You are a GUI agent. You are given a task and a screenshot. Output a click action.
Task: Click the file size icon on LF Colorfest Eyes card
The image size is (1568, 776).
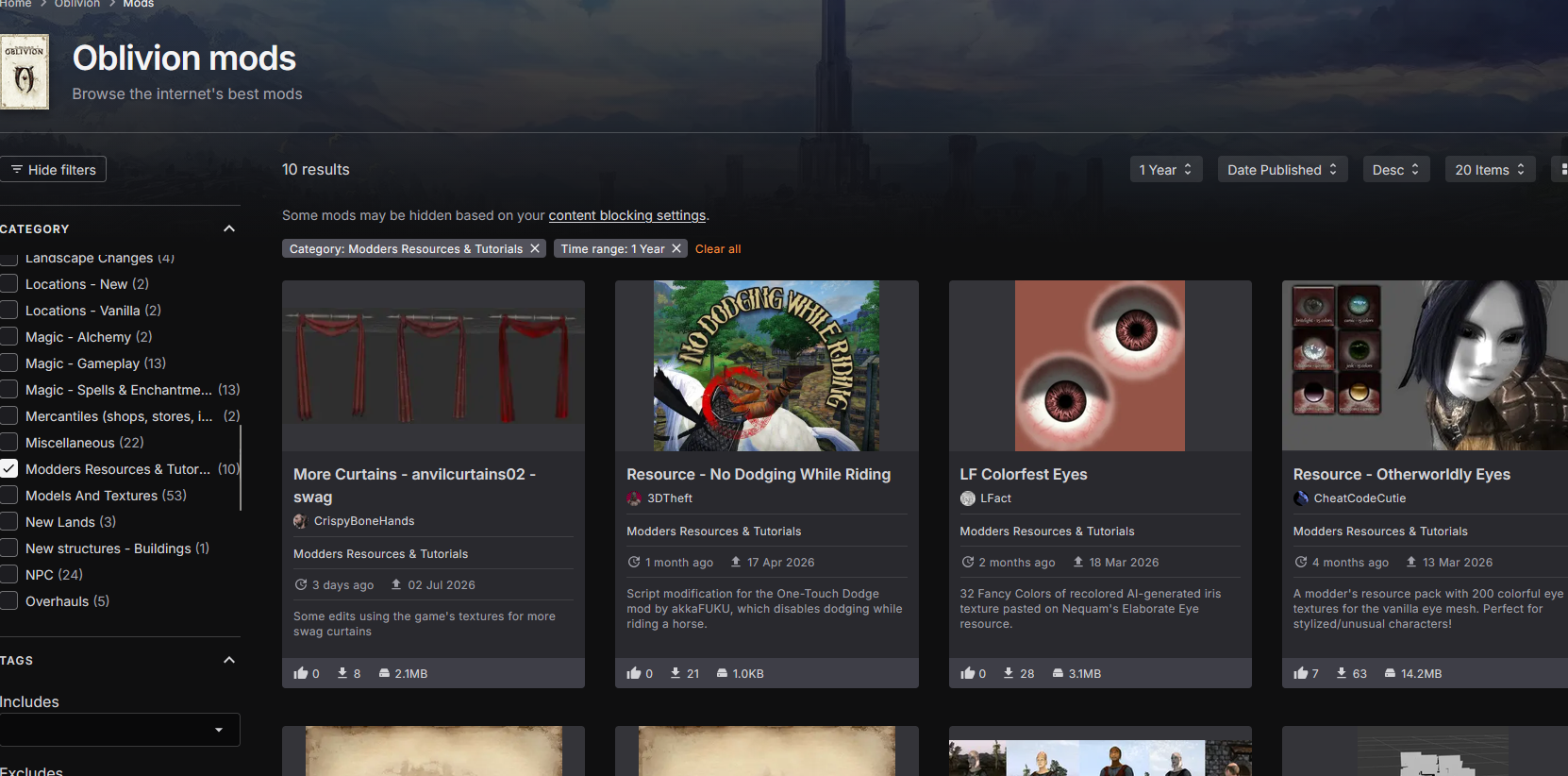tap(1058, 673)
